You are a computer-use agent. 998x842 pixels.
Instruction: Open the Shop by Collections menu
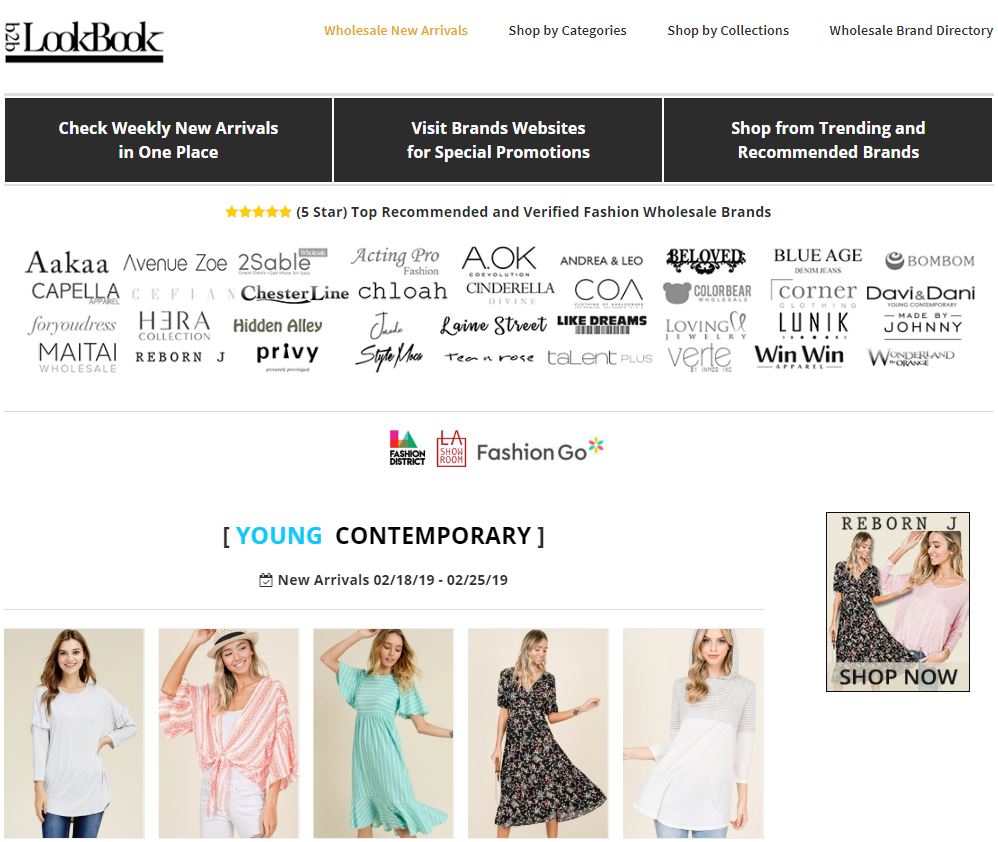coord(727,31)
